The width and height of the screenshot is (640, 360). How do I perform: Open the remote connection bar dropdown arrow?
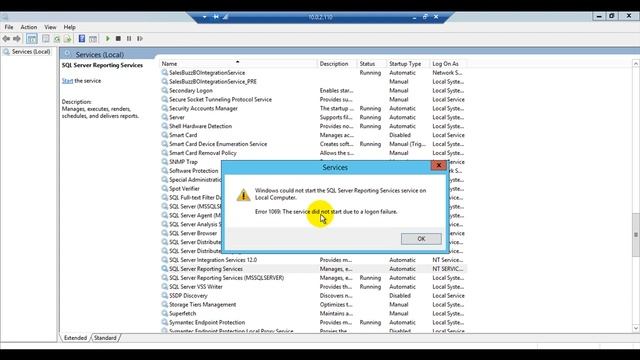pos(204,17)
